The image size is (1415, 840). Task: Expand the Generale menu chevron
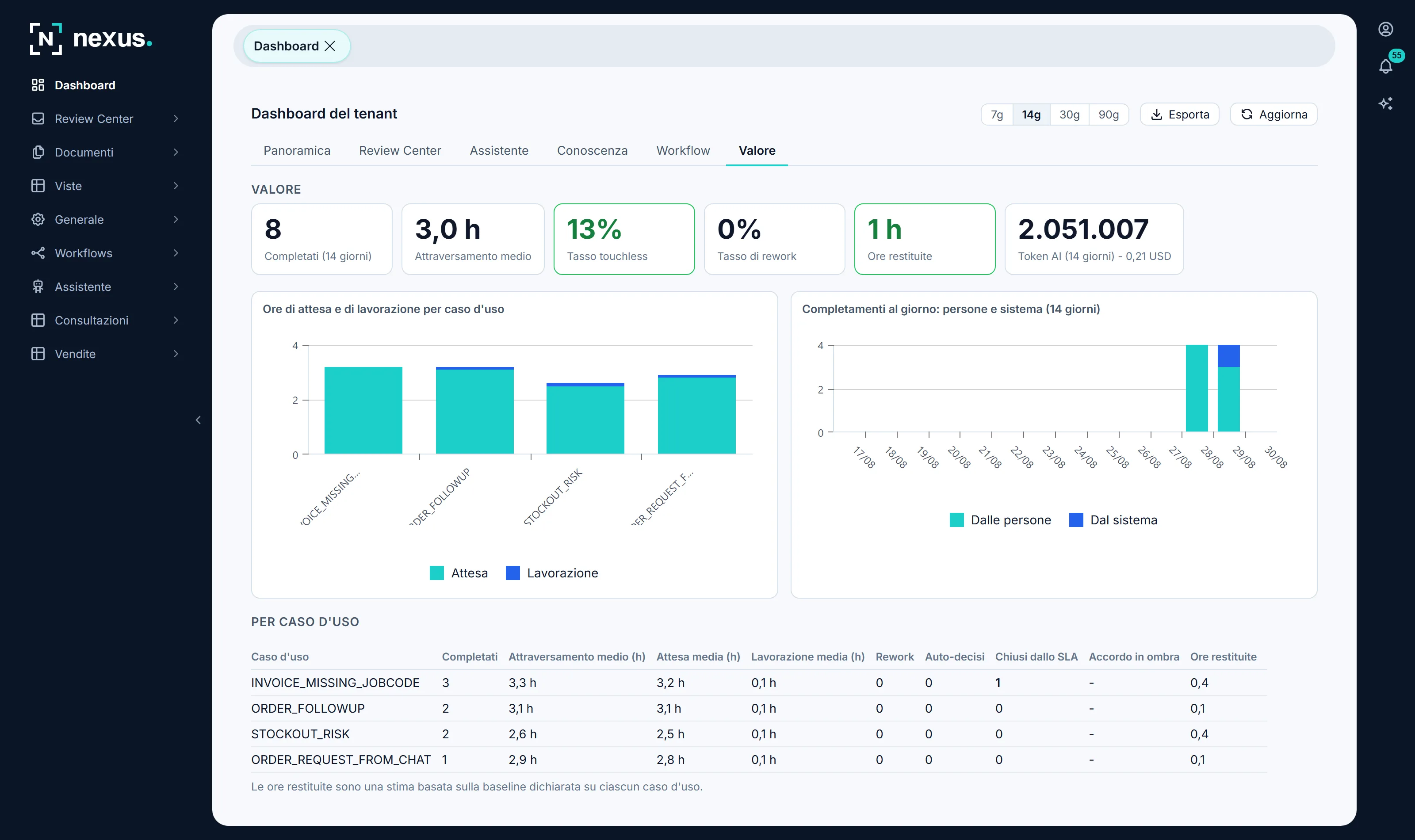click(x=176, y=219)
